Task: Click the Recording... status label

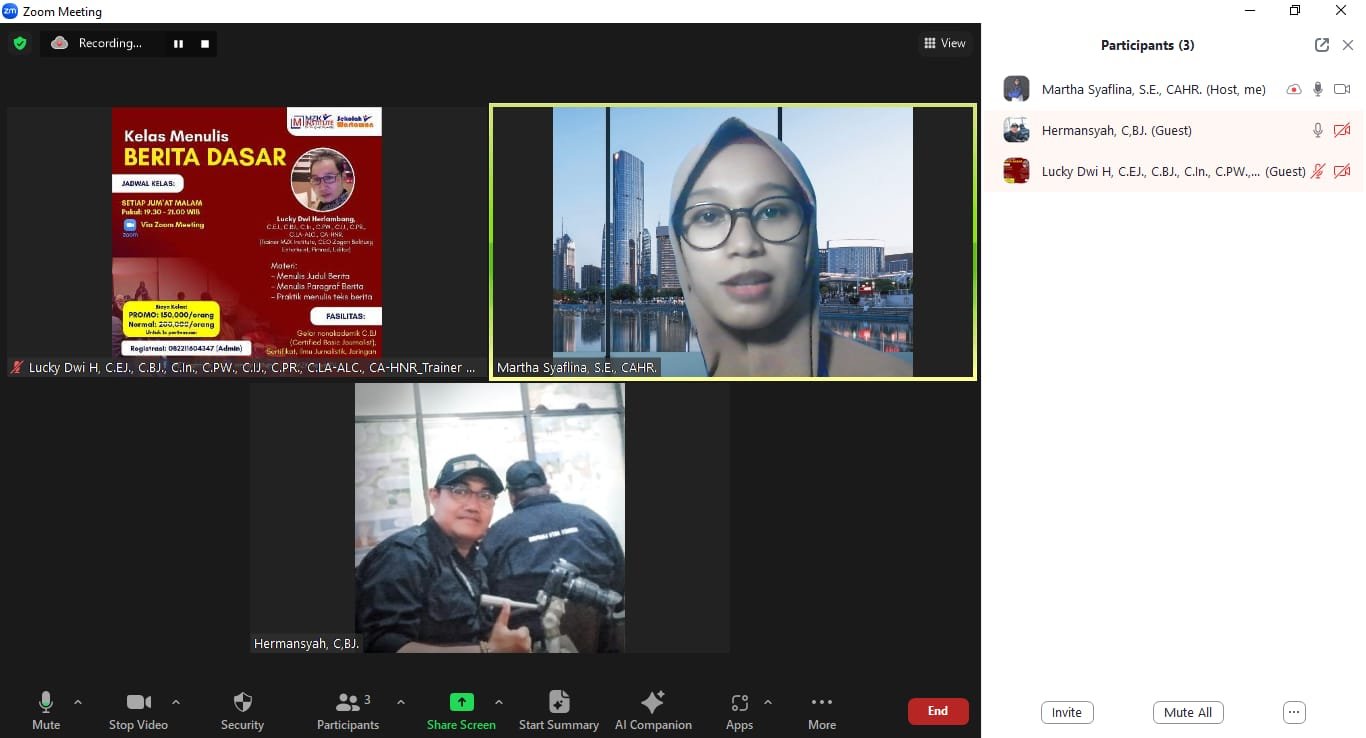Action: pos(110,43)
